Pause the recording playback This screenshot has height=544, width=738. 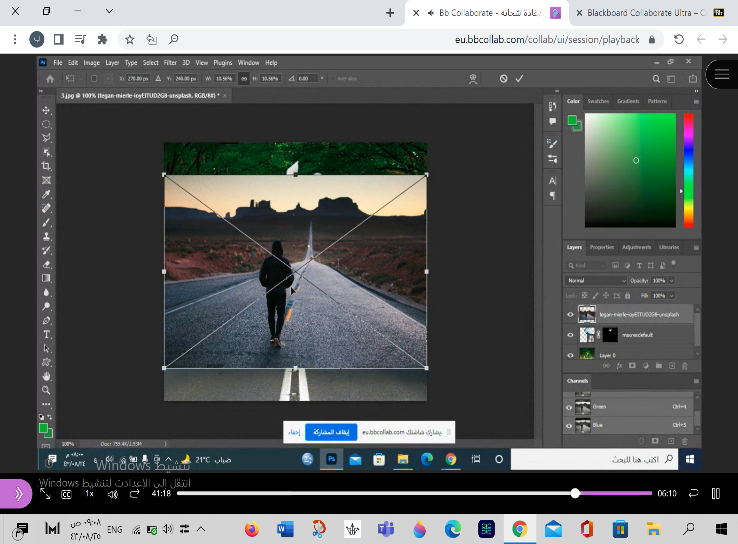point(715,493)
